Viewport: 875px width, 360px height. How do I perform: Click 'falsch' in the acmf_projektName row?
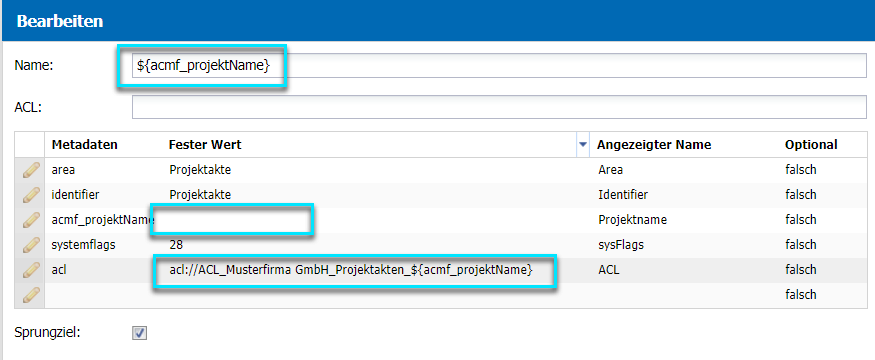point(801,220)
